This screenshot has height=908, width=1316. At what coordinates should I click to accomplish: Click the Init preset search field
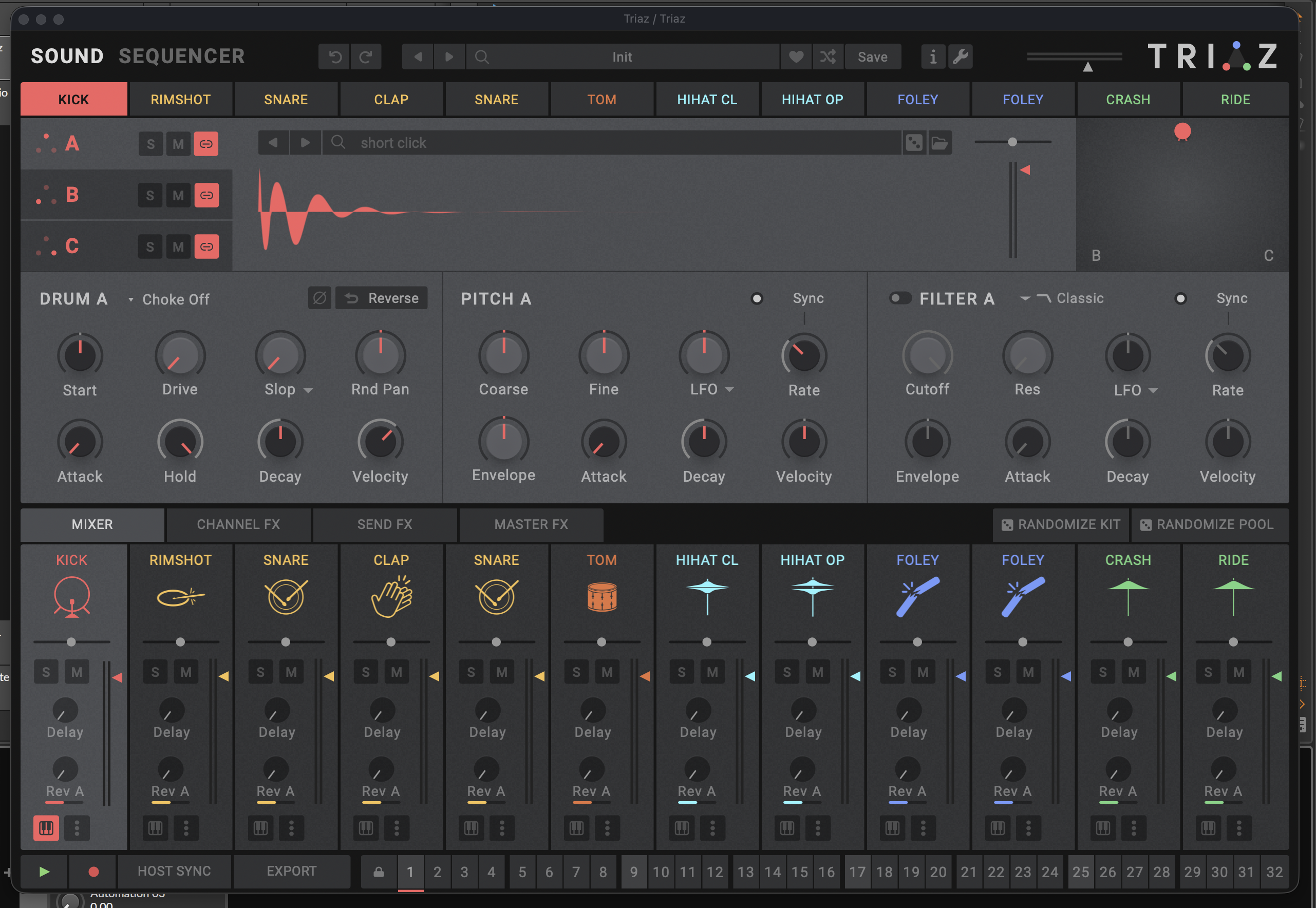[x=623, y=57]
